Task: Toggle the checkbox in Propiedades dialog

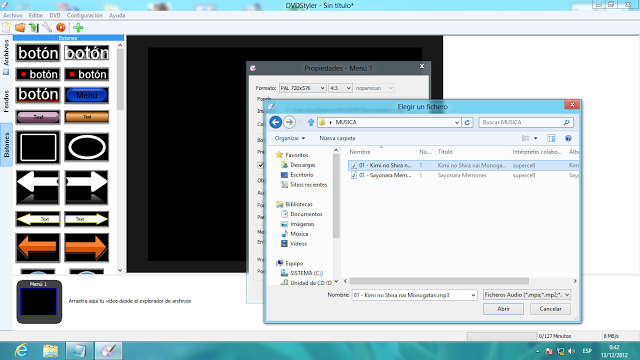Action: click(x=260, y=165)
